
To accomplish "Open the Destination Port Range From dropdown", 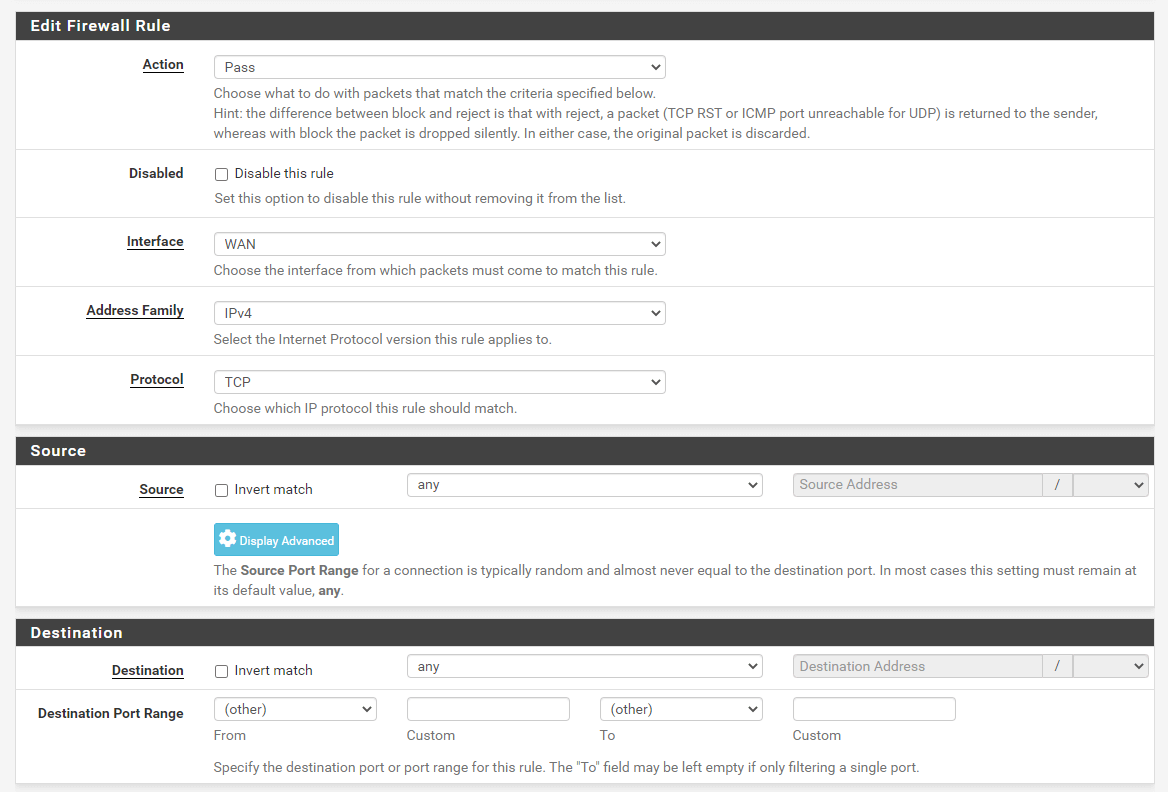I will coord(294,708).
